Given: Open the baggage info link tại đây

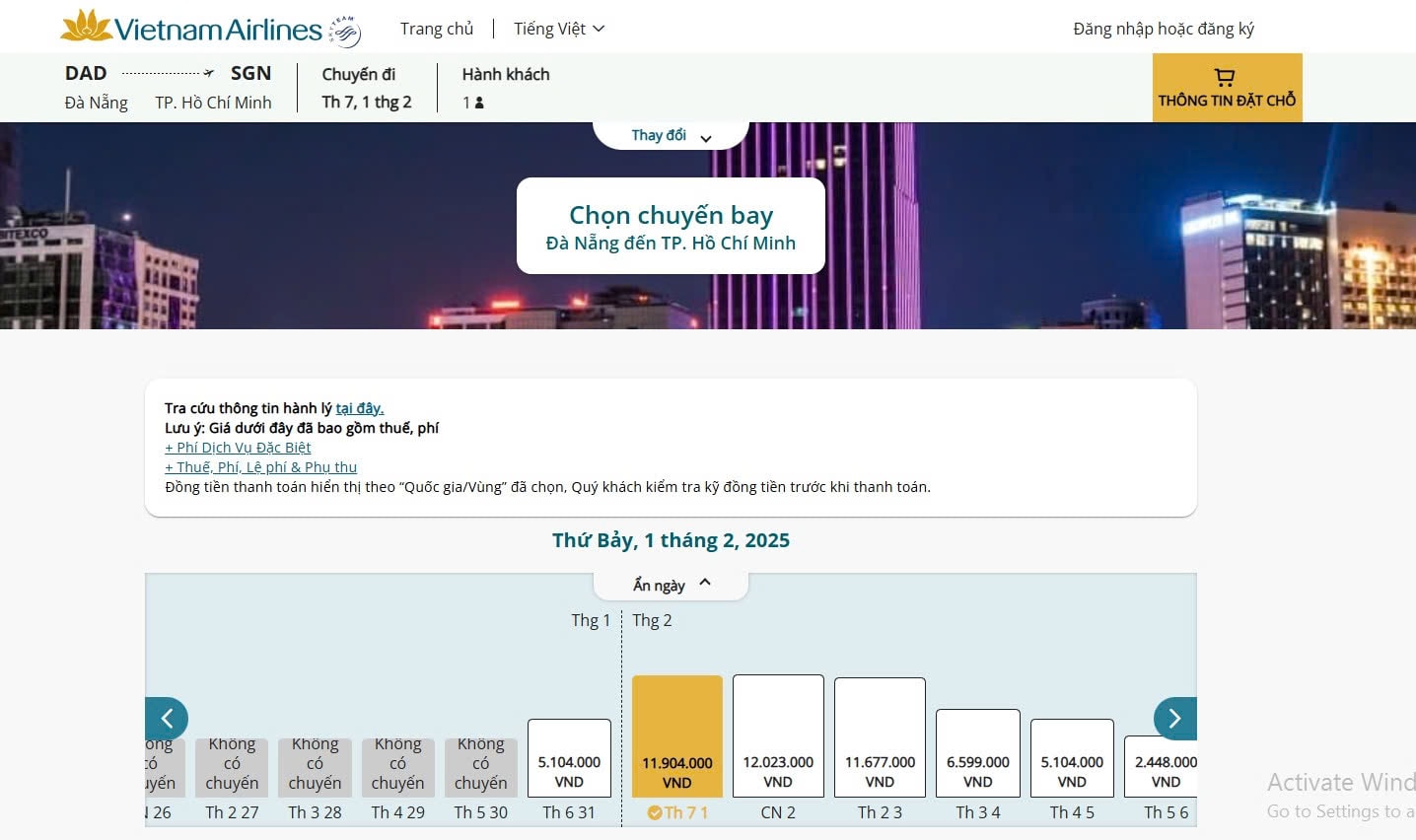Looking at the screenshot, I should pyautogui.click(x=360, y=408).
